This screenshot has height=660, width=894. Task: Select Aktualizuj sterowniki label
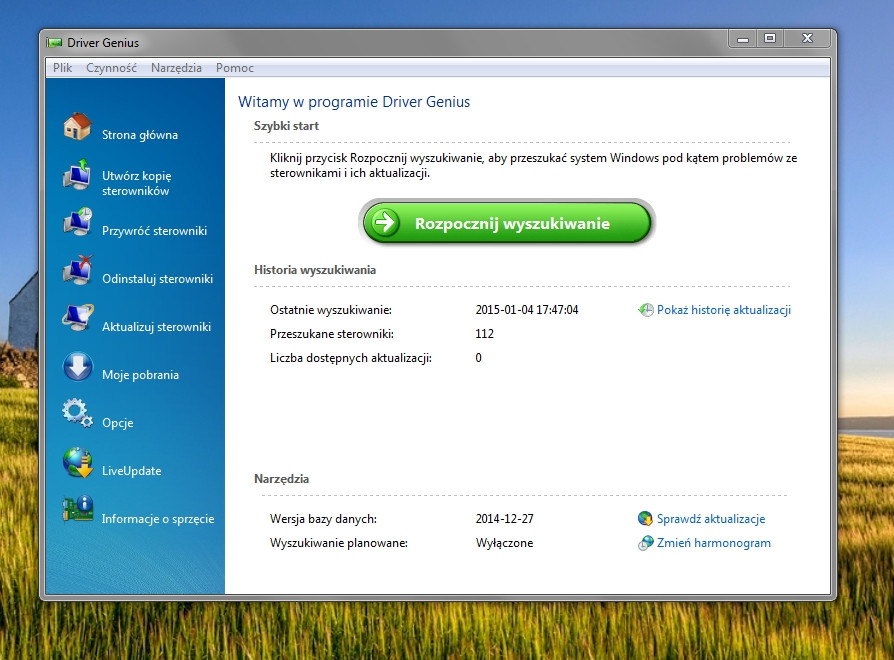pyautogui.click(x=156, y=327)
